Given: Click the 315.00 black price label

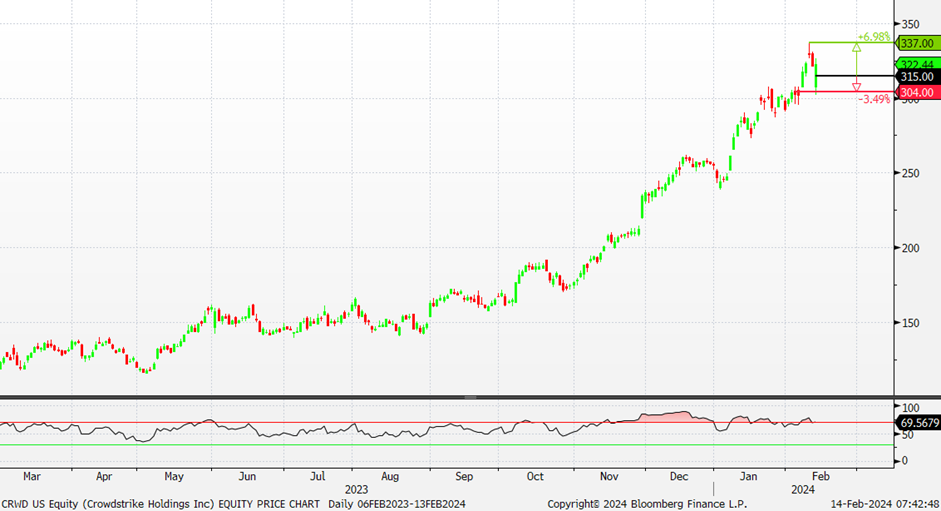Looking at the screenshot, I should (x=917, y=77).
